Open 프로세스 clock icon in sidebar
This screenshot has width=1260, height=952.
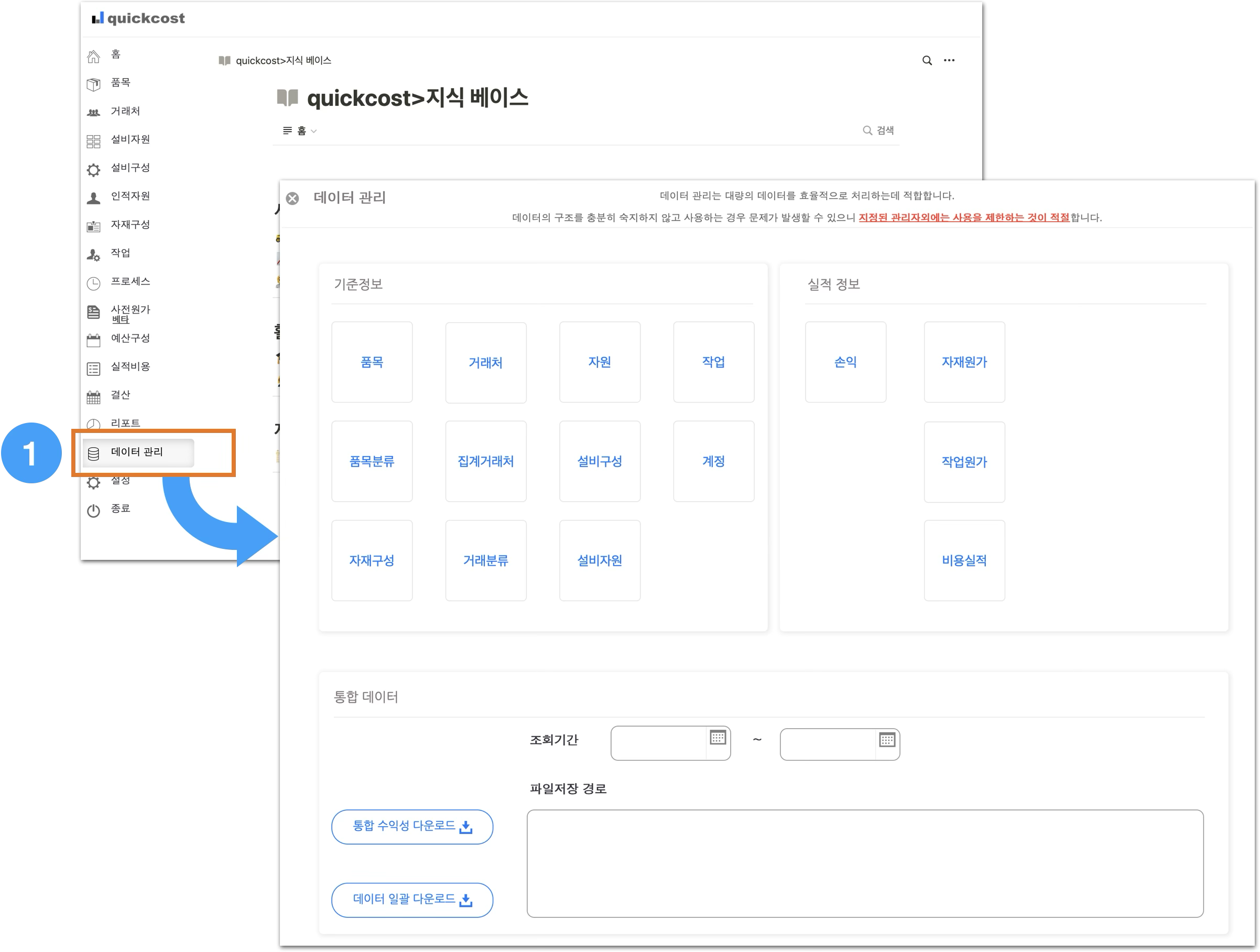(93, 283)
